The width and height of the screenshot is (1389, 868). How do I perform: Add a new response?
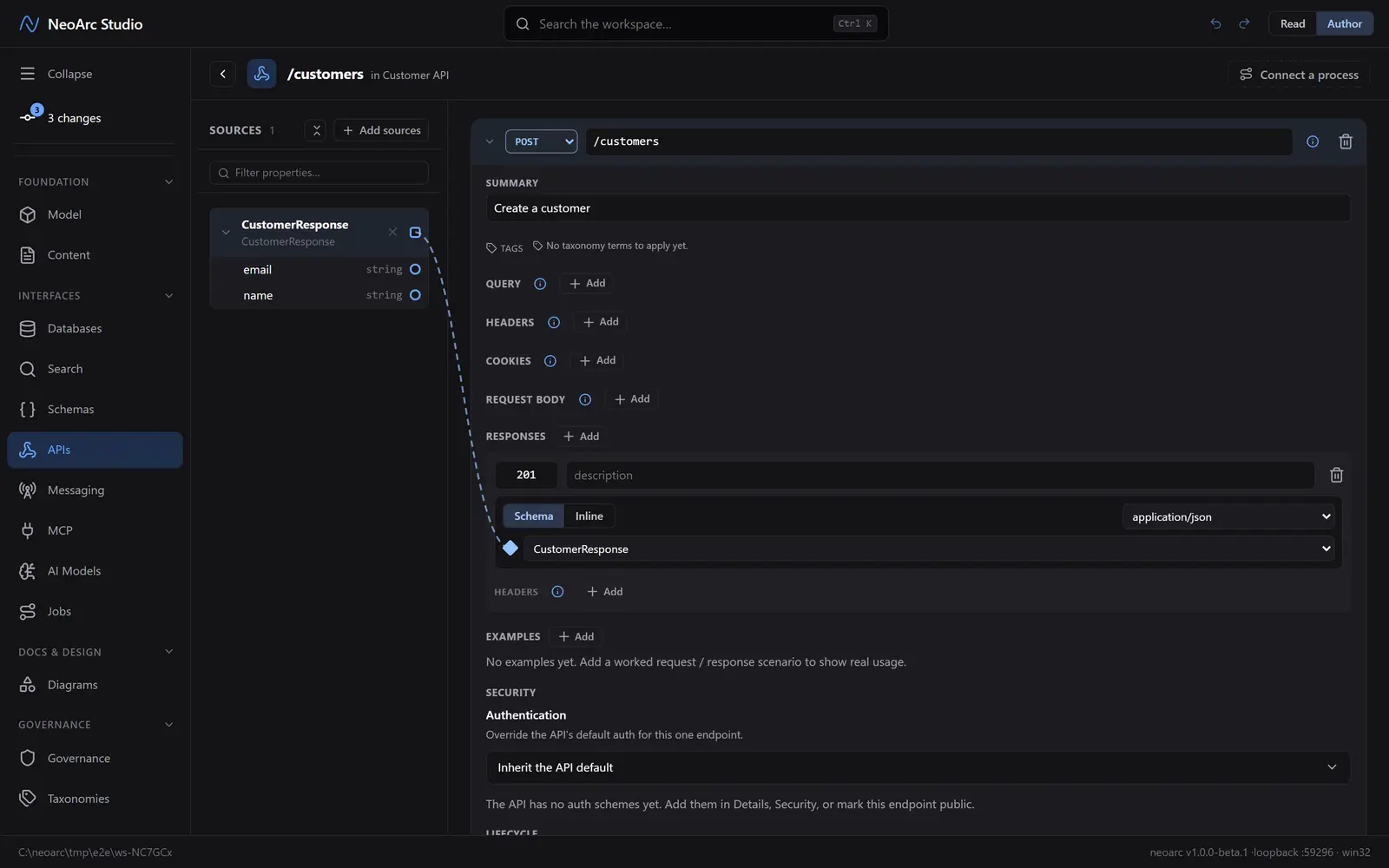(x=582, y=437)
